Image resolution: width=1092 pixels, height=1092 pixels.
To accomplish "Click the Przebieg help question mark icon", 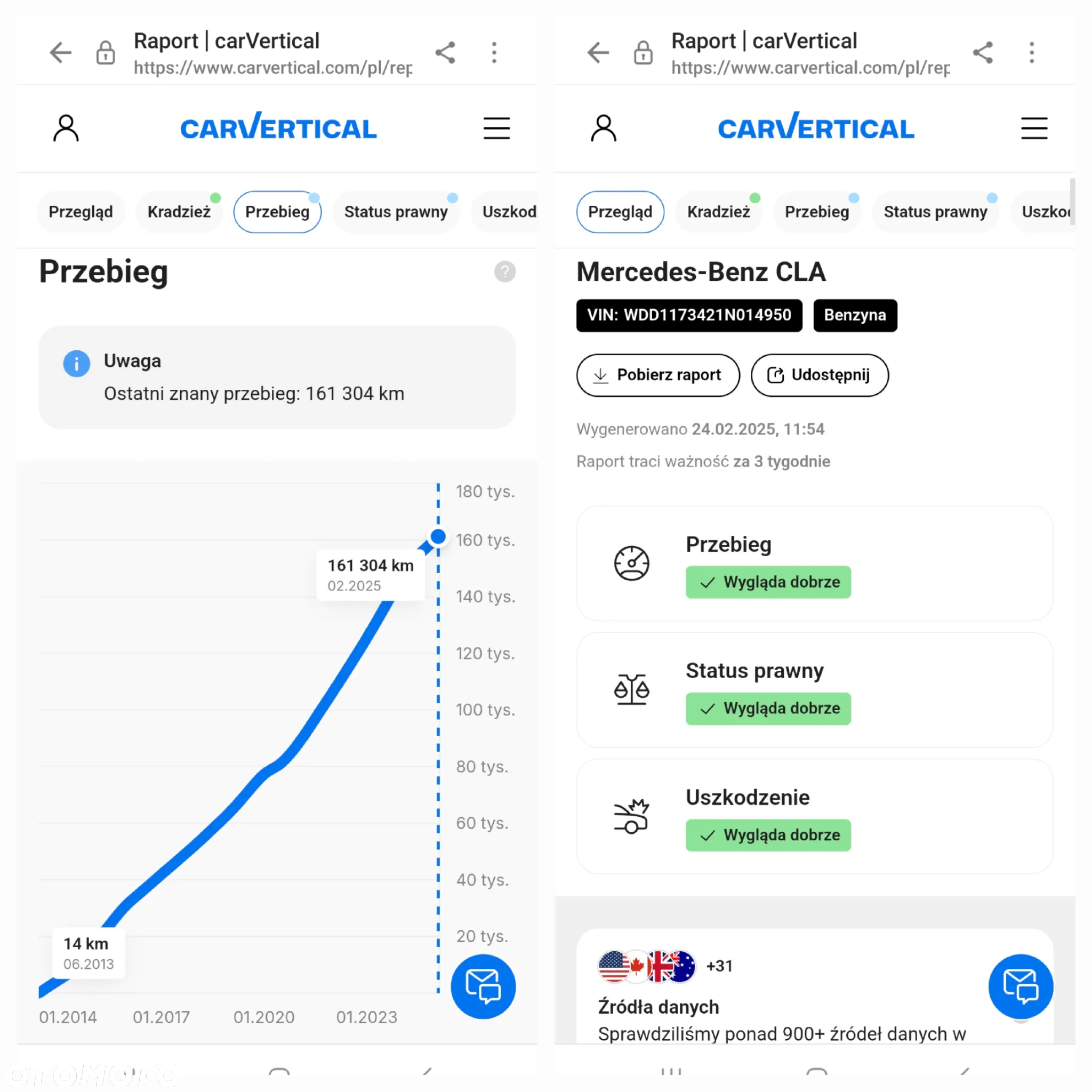I will point(505,272).
